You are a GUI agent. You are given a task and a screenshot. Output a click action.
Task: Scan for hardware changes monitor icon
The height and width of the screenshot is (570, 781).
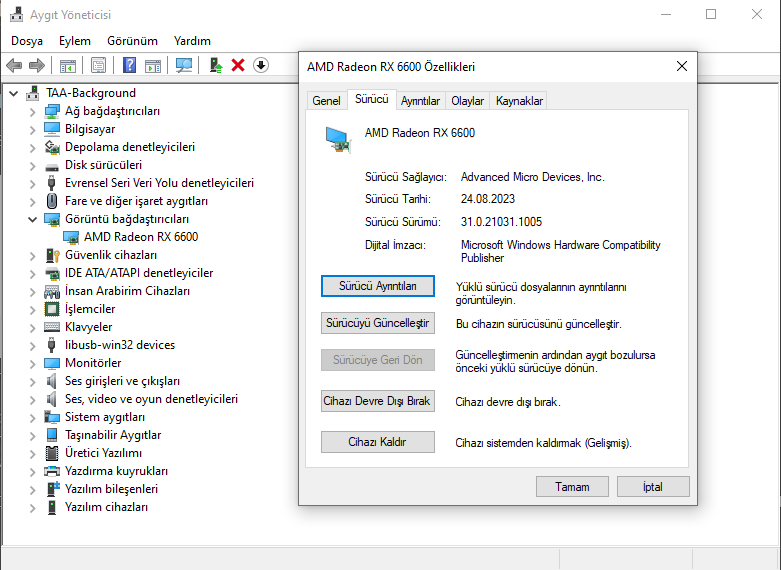click(184, 65)
